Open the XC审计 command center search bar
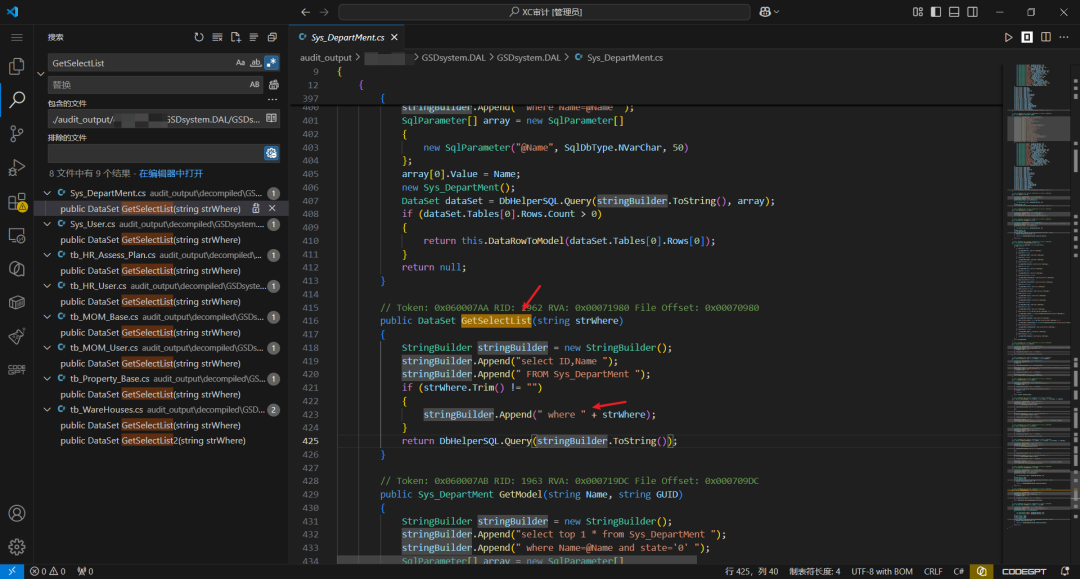 click(544, 12)
